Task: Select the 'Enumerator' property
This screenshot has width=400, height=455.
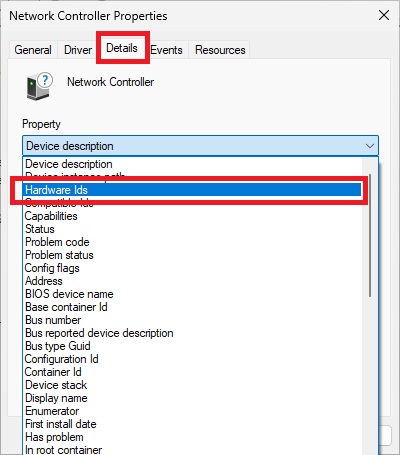Action: (x=193, y=411)
